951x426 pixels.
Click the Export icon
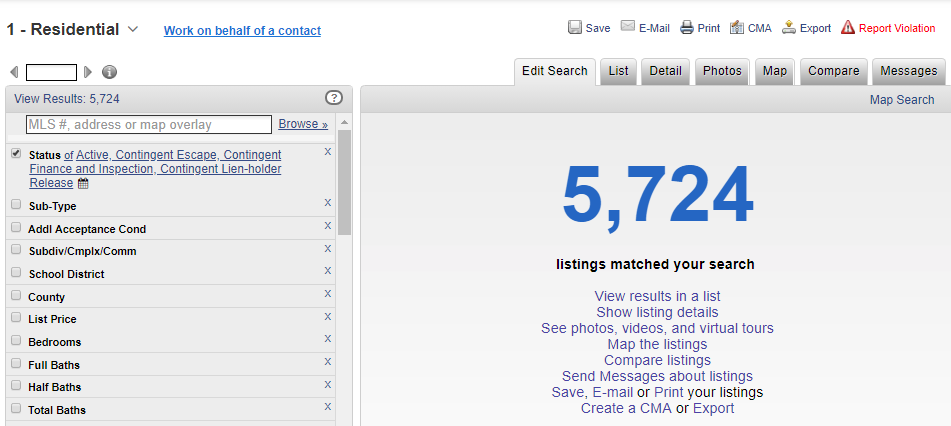tap(789, 28)
